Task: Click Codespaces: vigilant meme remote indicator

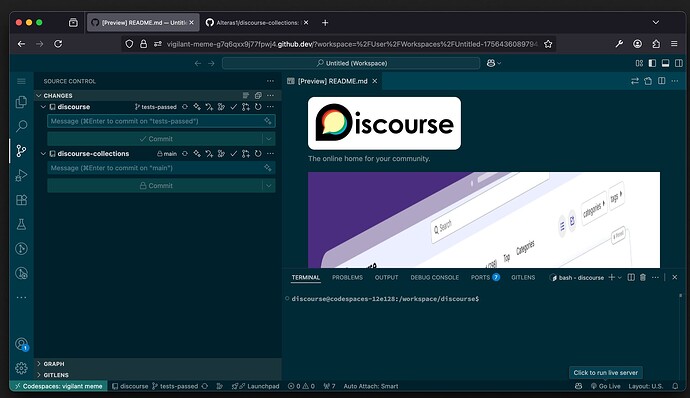Action: 59,386
